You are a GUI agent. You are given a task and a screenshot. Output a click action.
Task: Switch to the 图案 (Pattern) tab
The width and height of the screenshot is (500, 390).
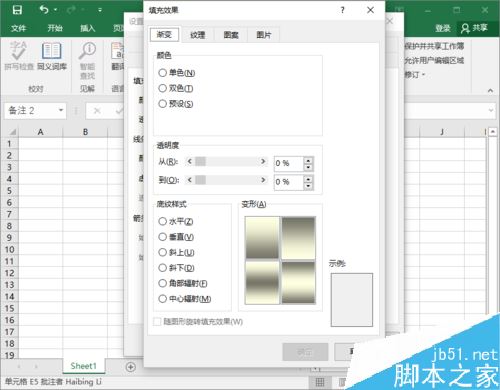coord(231,35)
